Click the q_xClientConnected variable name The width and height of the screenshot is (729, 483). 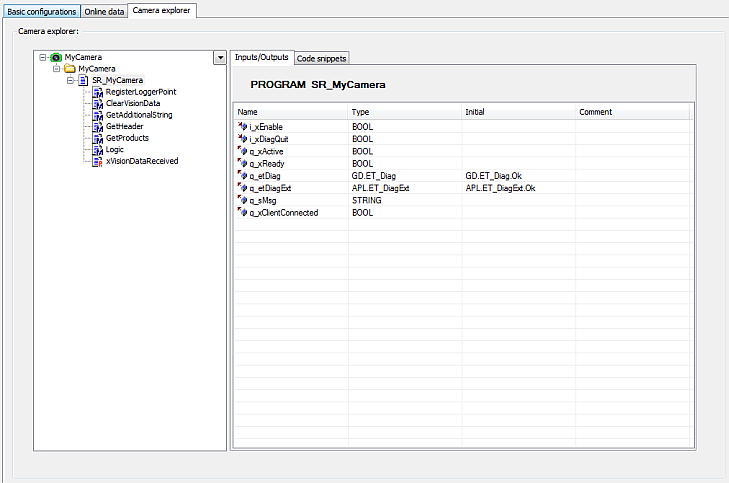point(284,212)
